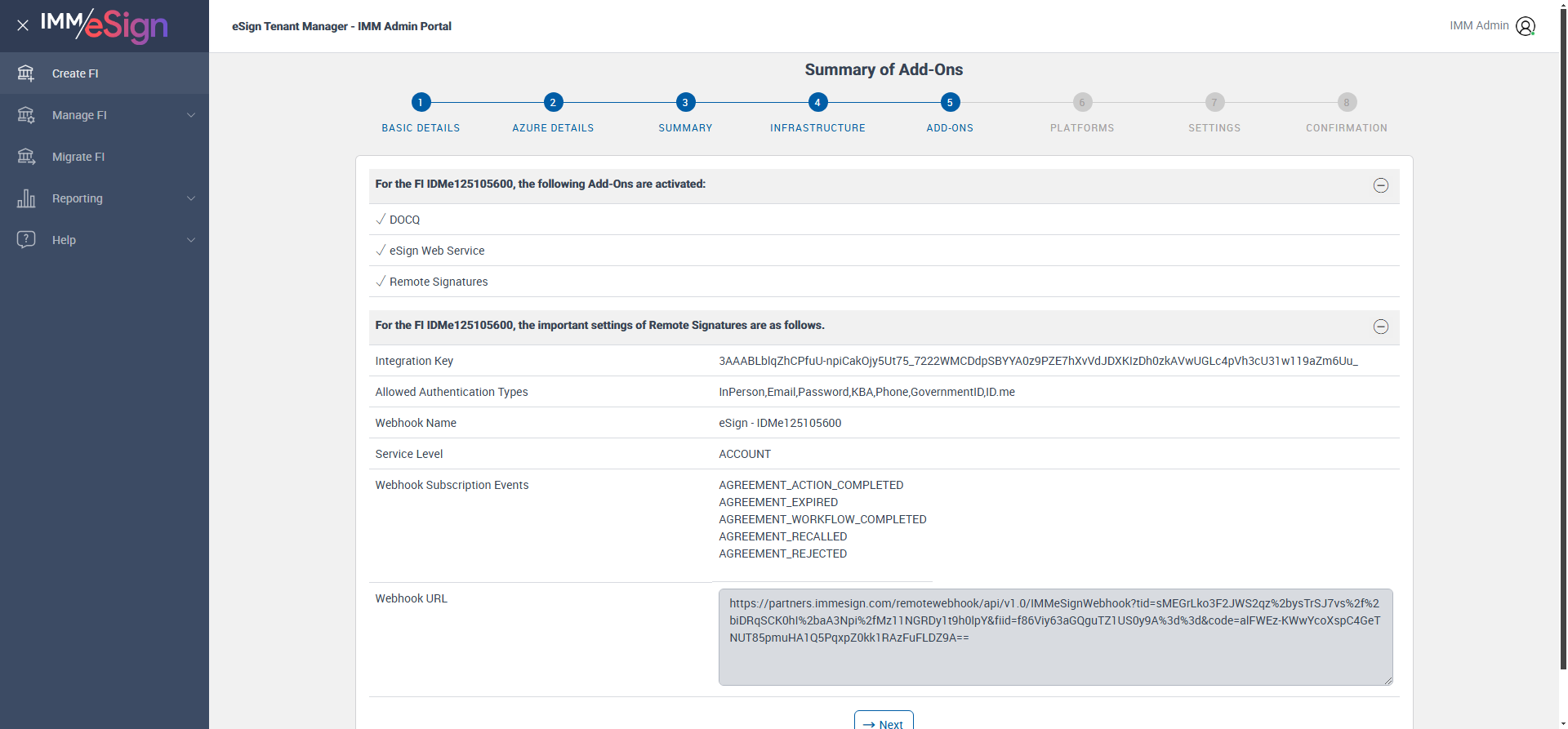The width and height of the screenshot is (1568, 729).
Task: Click the Remote Signatures add-on row
Action: [884, 282]
